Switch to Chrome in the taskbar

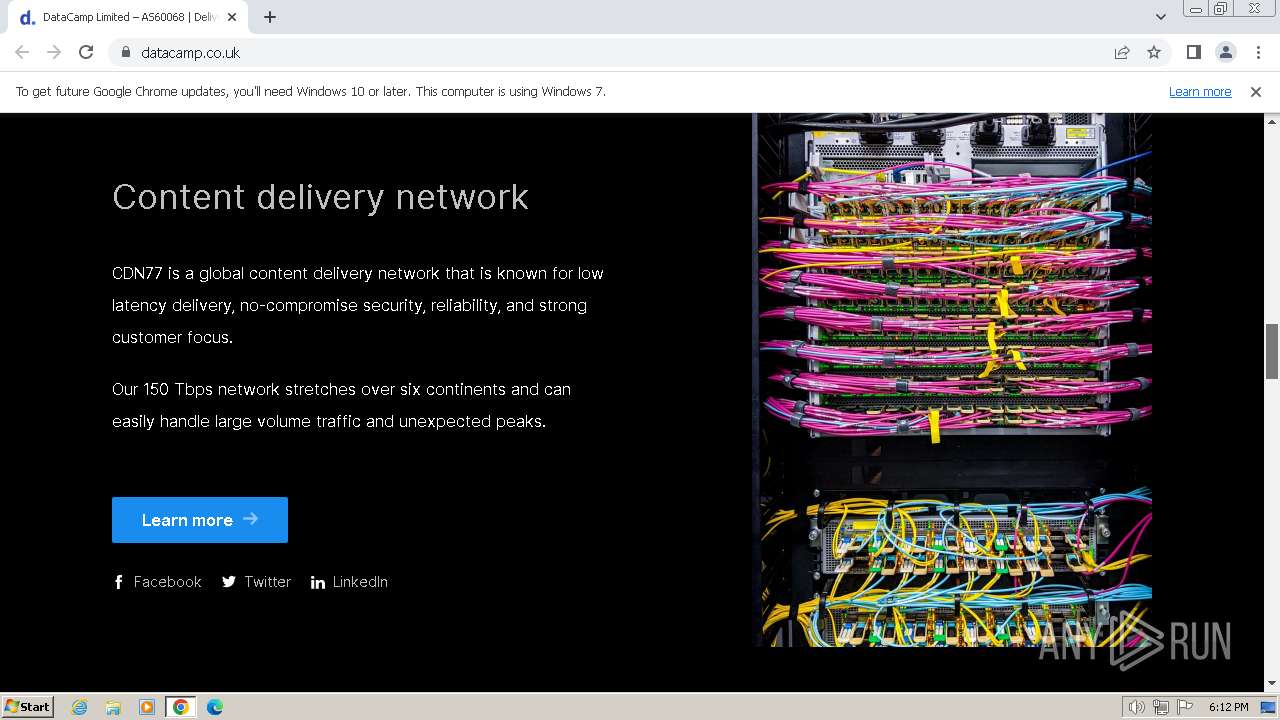[180, 707]
